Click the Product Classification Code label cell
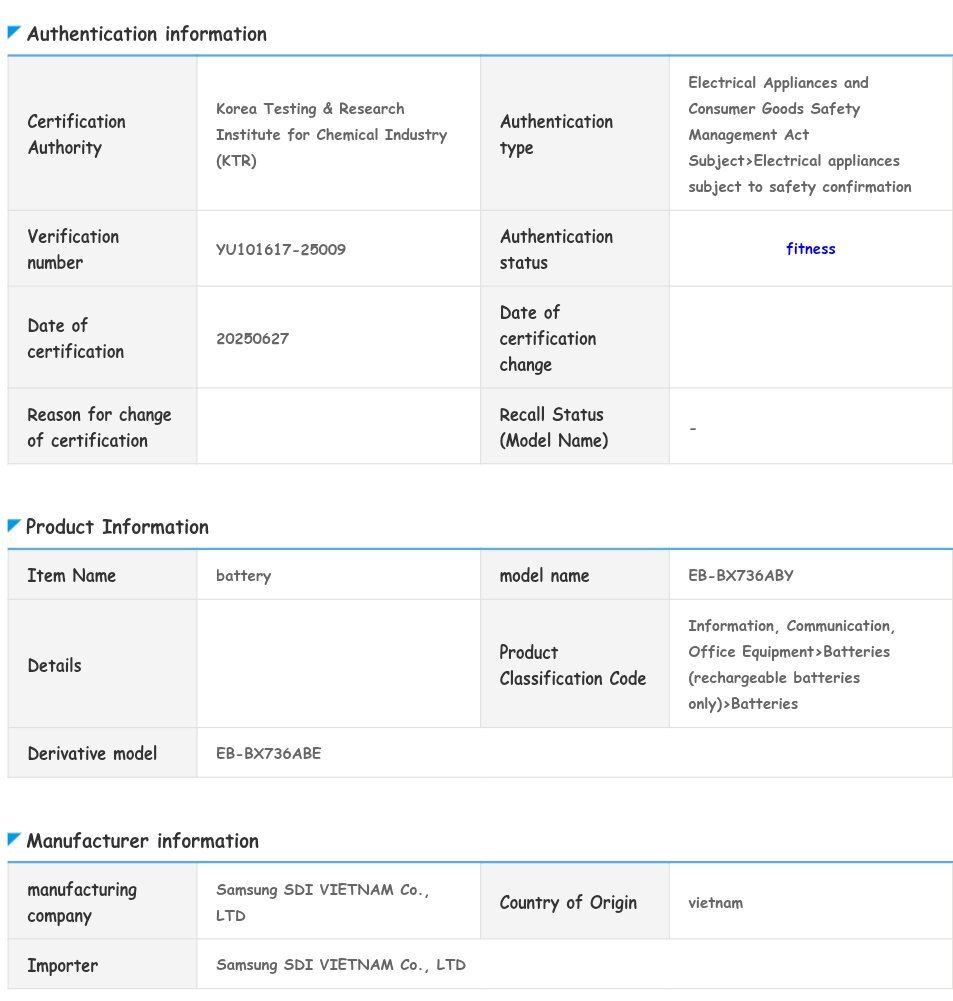This screenshot has width=953, height=1001. [573, 665]
